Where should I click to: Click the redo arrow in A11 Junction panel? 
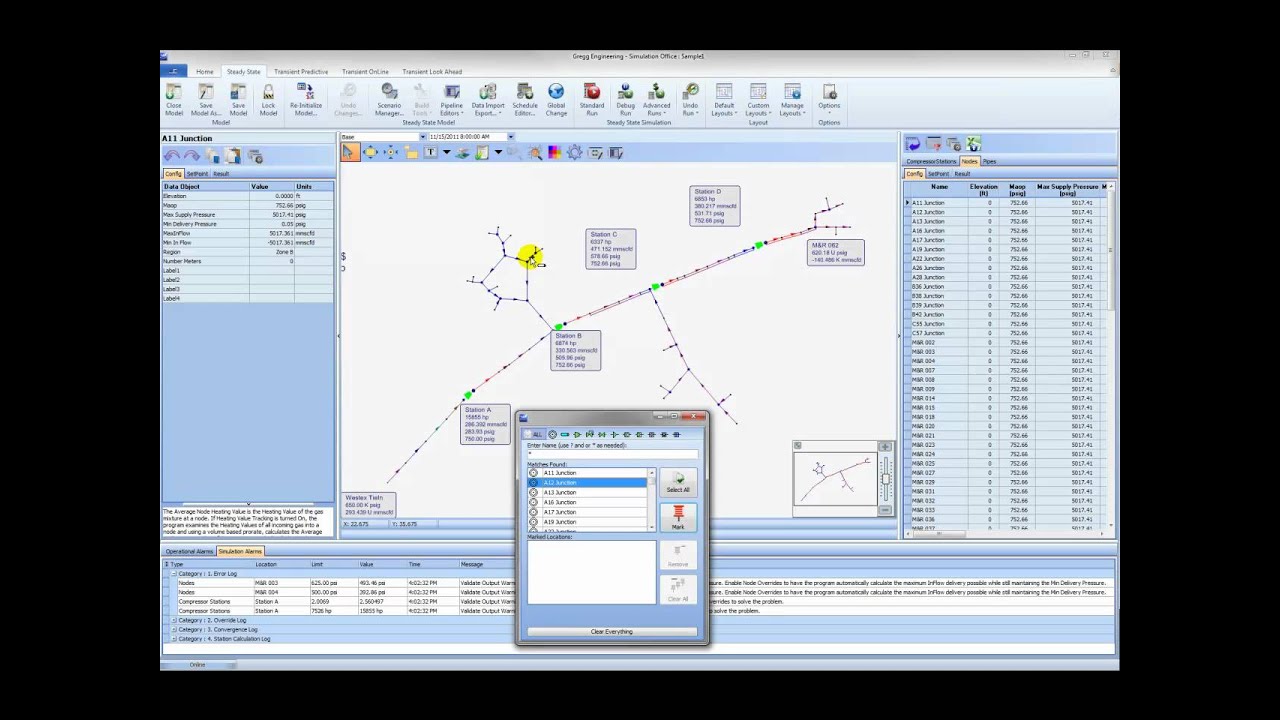[191, 156]
